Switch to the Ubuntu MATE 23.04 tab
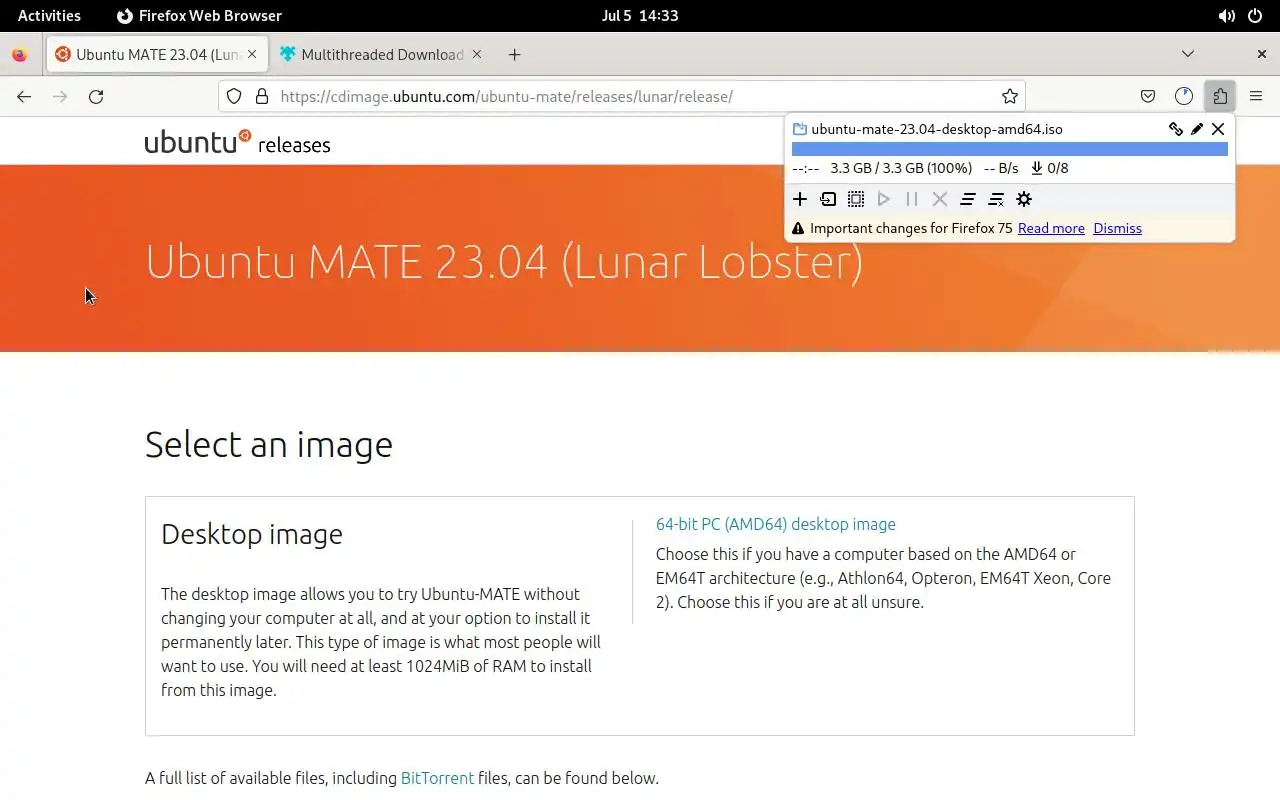This screenshot has width=1280, height=800. click(156, 55)
